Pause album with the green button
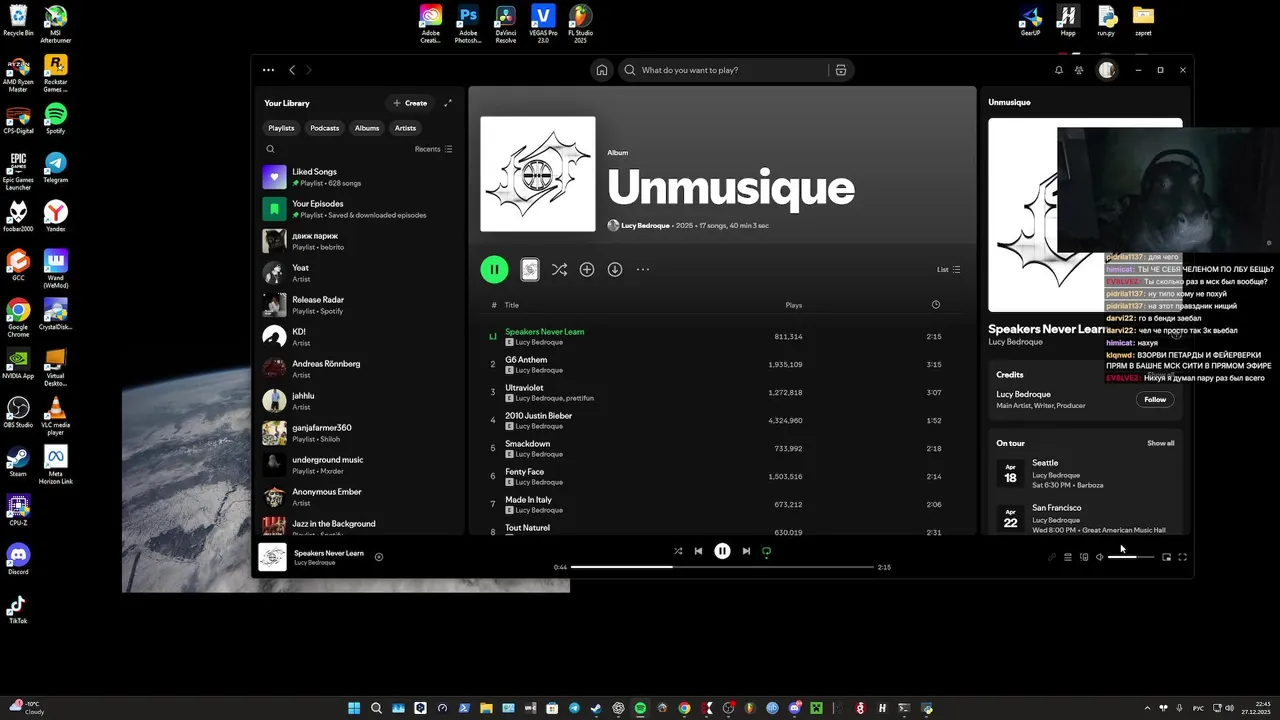 click(494, 269)
